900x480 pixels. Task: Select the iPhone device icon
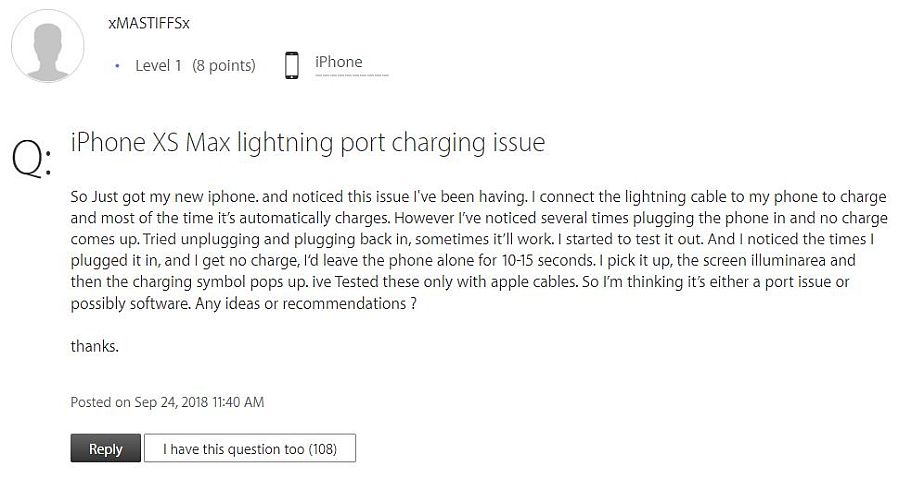292,65
